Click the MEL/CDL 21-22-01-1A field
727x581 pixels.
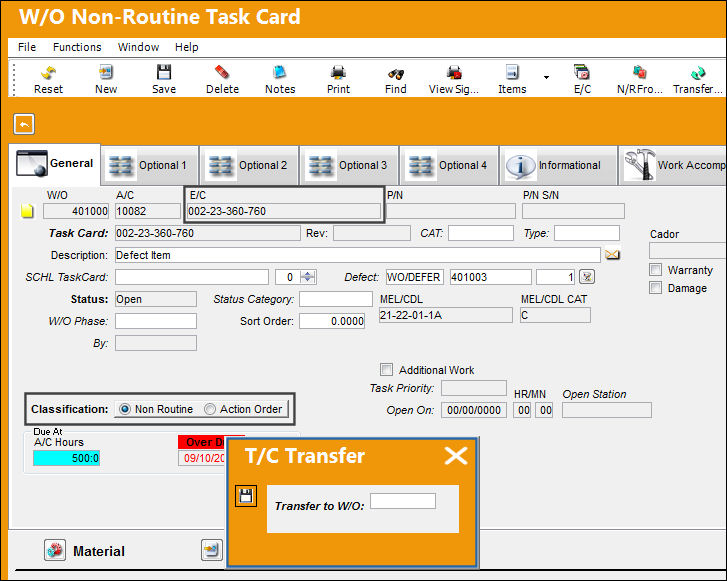coord(446,315)
